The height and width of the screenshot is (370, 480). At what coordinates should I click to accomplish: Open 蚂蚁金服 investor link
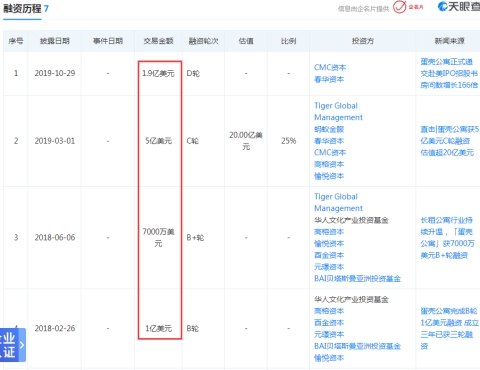coord(329,129)
